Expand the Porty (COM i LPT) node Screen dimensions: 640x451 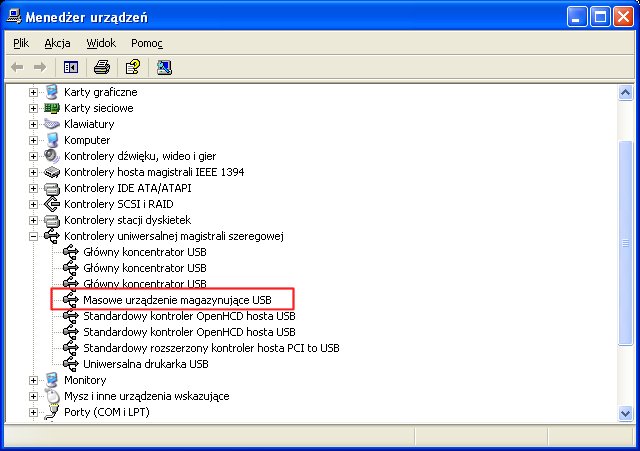click(33, 412)
